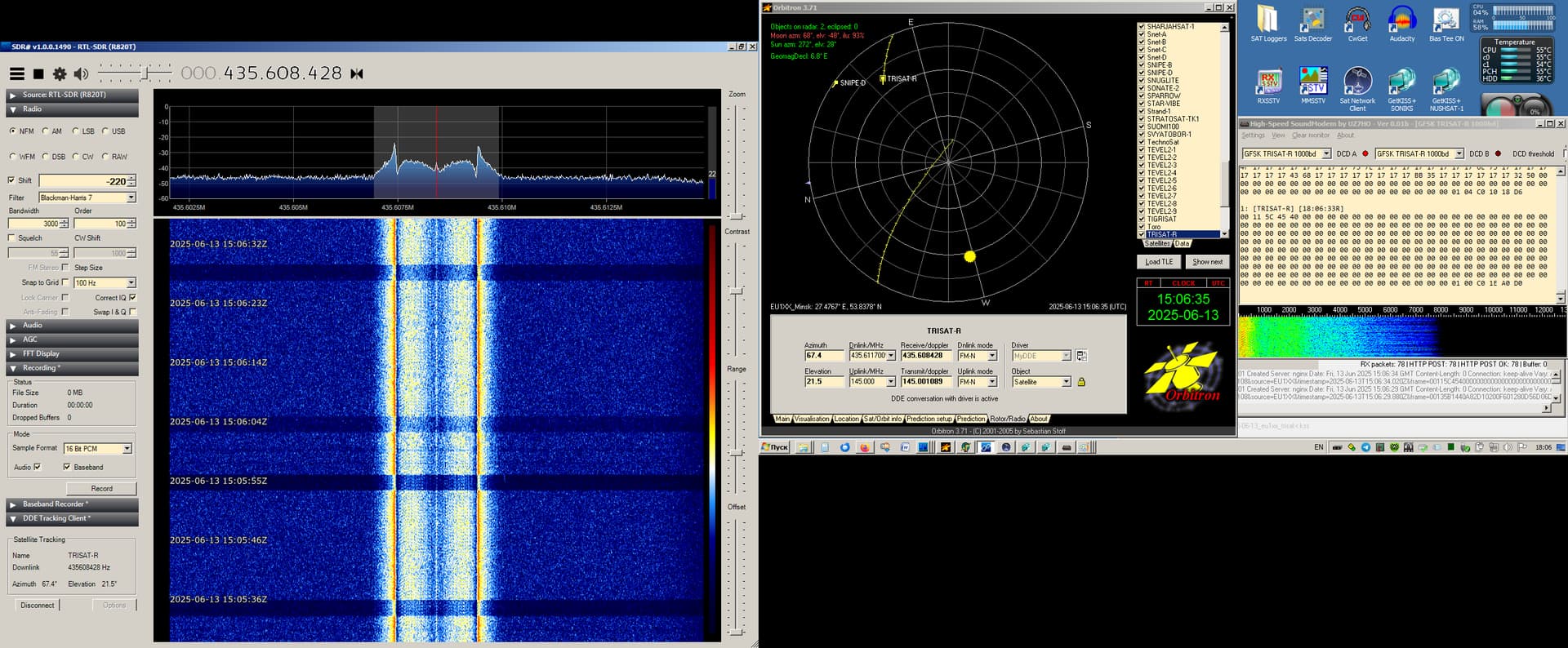Image resolution: width=1568 pixels, height=648 pixels.
Task: Uncheck SNUGLITE in Orbitron satellite list
Action: [1142, 81]
